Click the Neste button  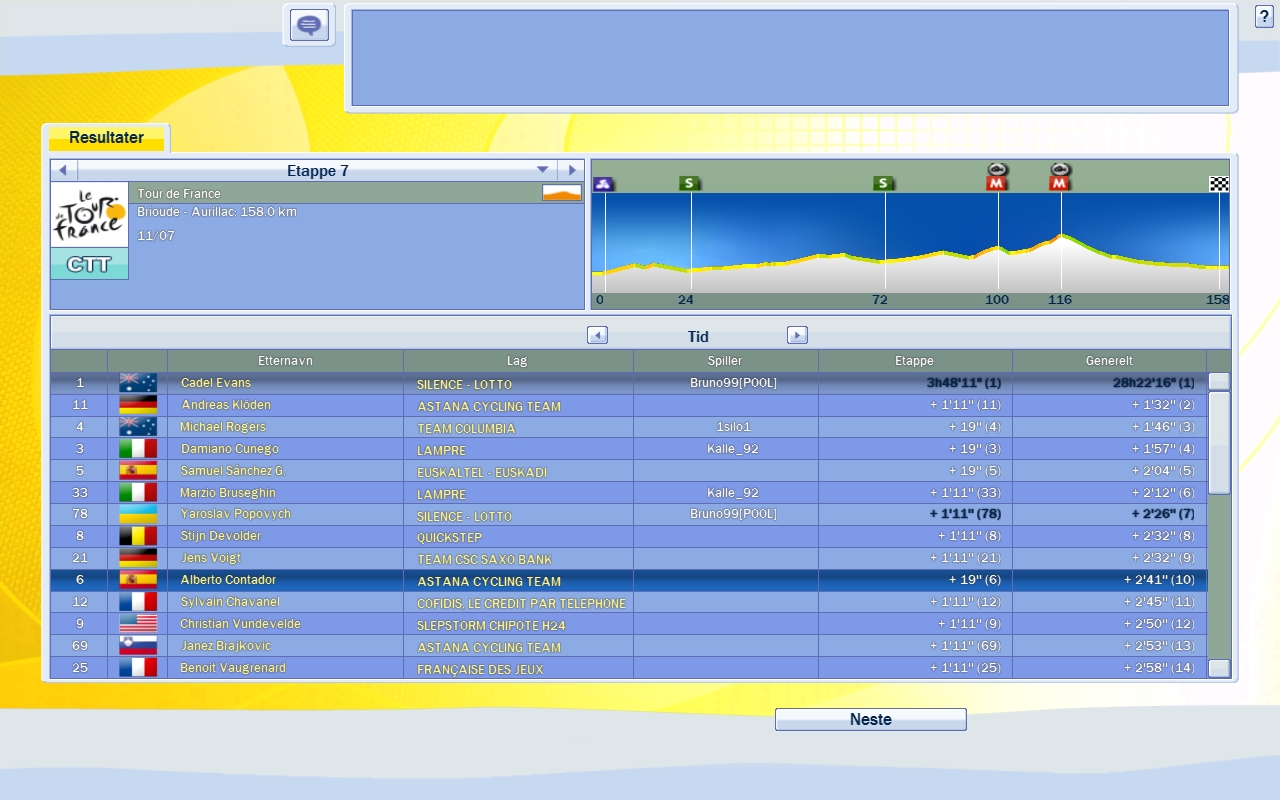pyautogui.click(x=870, y=719)
